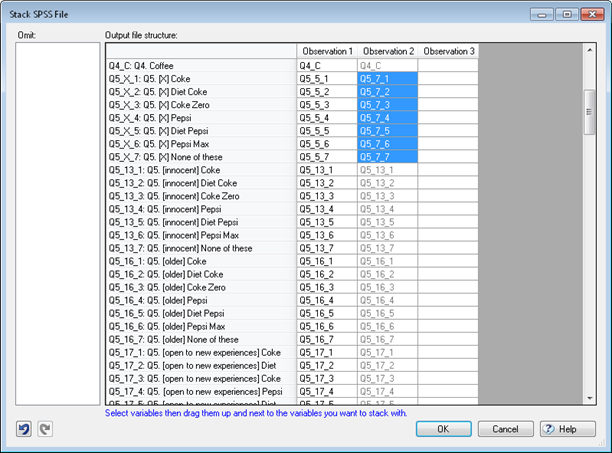Click highlighted cell Q5_7_5
This screenshot has height=453, width=612.
tap(388, 131)
